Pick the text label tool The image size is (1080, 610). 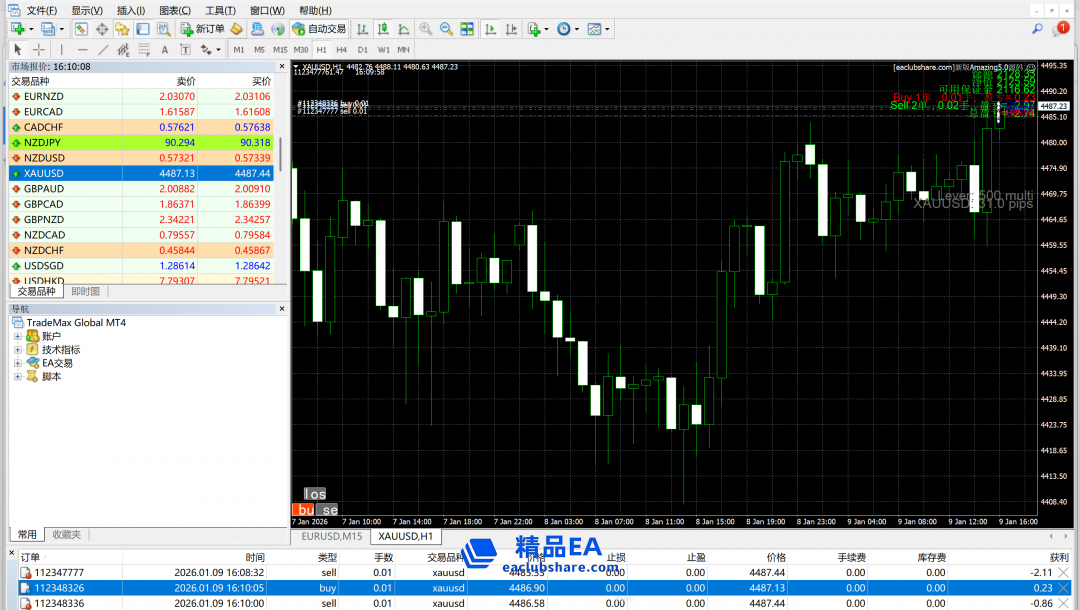pyautogui.click(x=164, y=49)
